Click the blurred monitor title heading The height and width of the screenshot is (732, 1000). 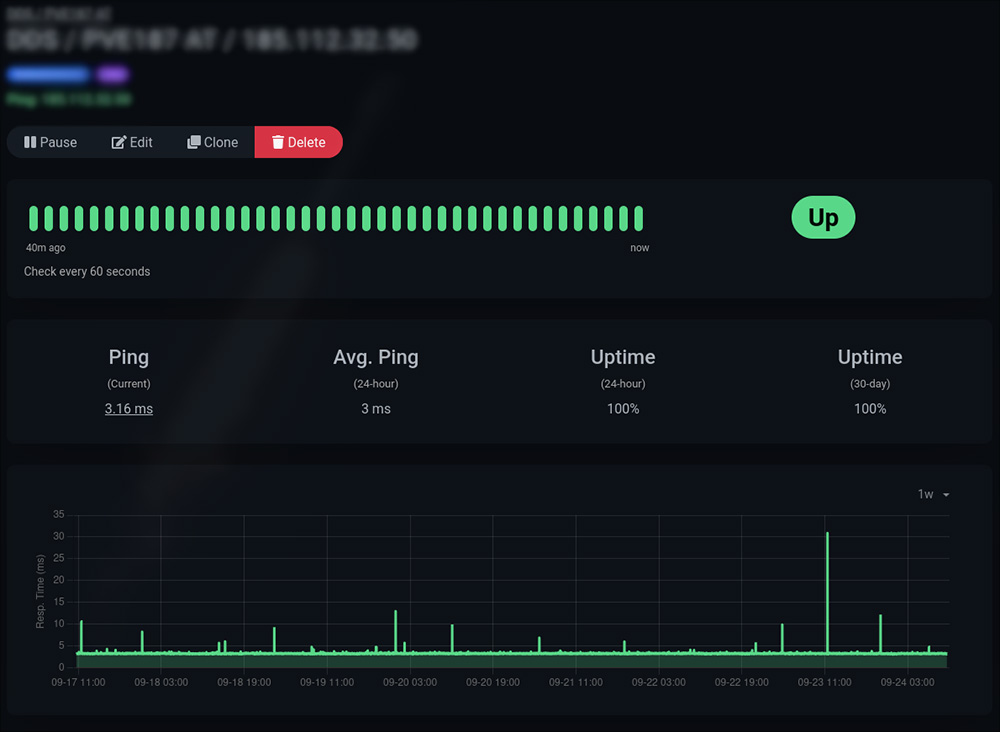pyautogui.click(x=211, y=40)
